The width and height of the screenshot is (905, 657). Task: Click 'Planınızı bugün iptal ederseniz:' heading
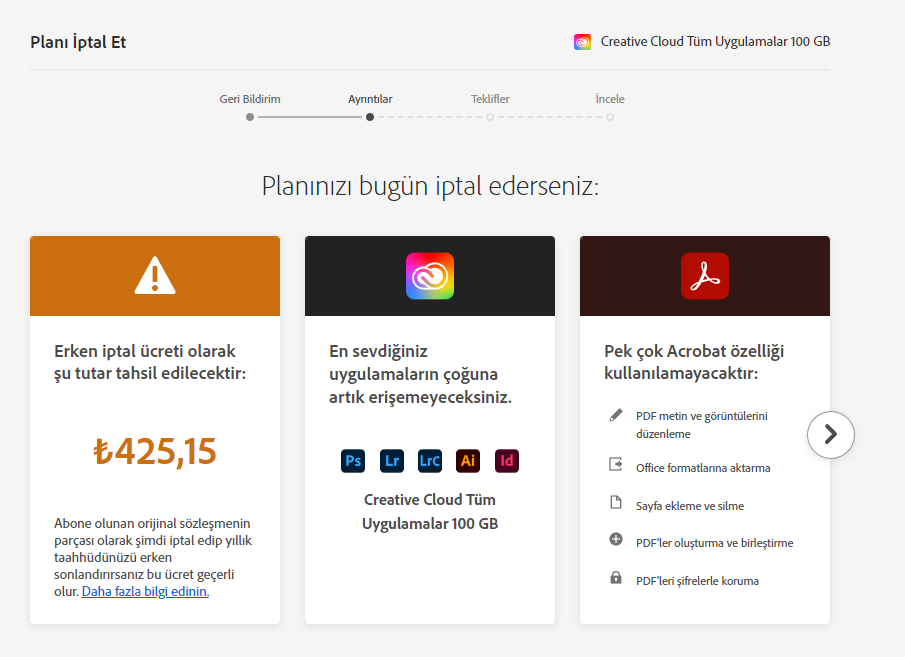tap(430, 186)
